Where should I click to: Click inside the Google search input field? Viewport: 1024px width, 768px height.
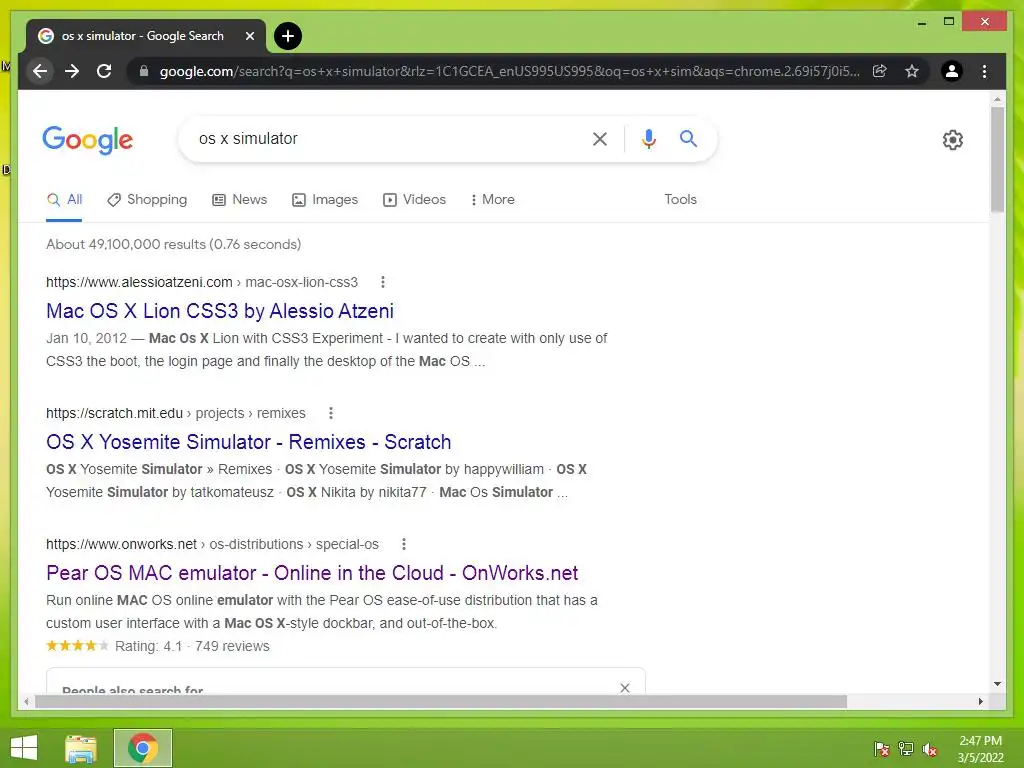point(389,138)
